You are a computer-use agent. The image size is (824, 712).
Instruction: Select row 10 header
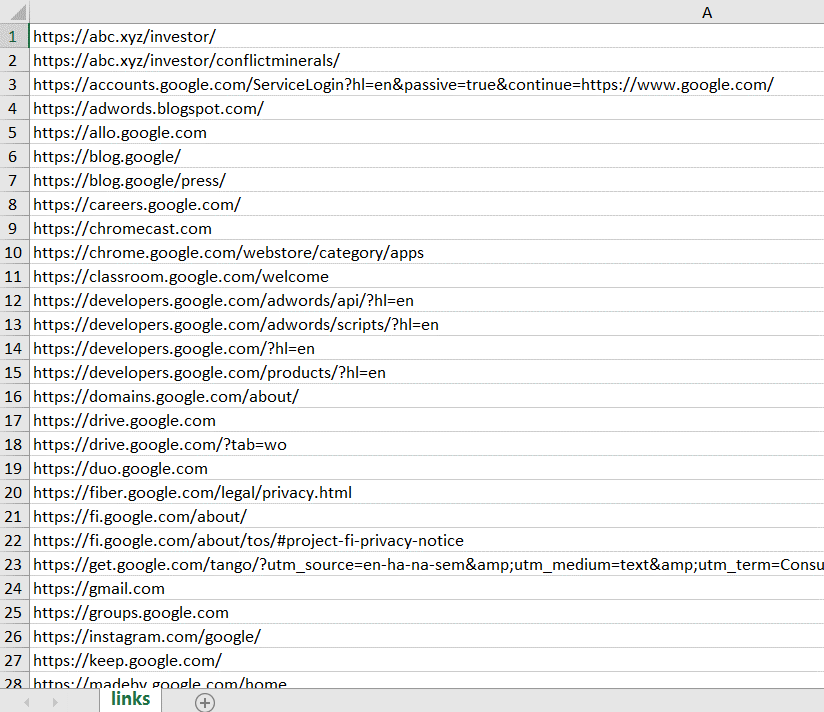[14, 252]
